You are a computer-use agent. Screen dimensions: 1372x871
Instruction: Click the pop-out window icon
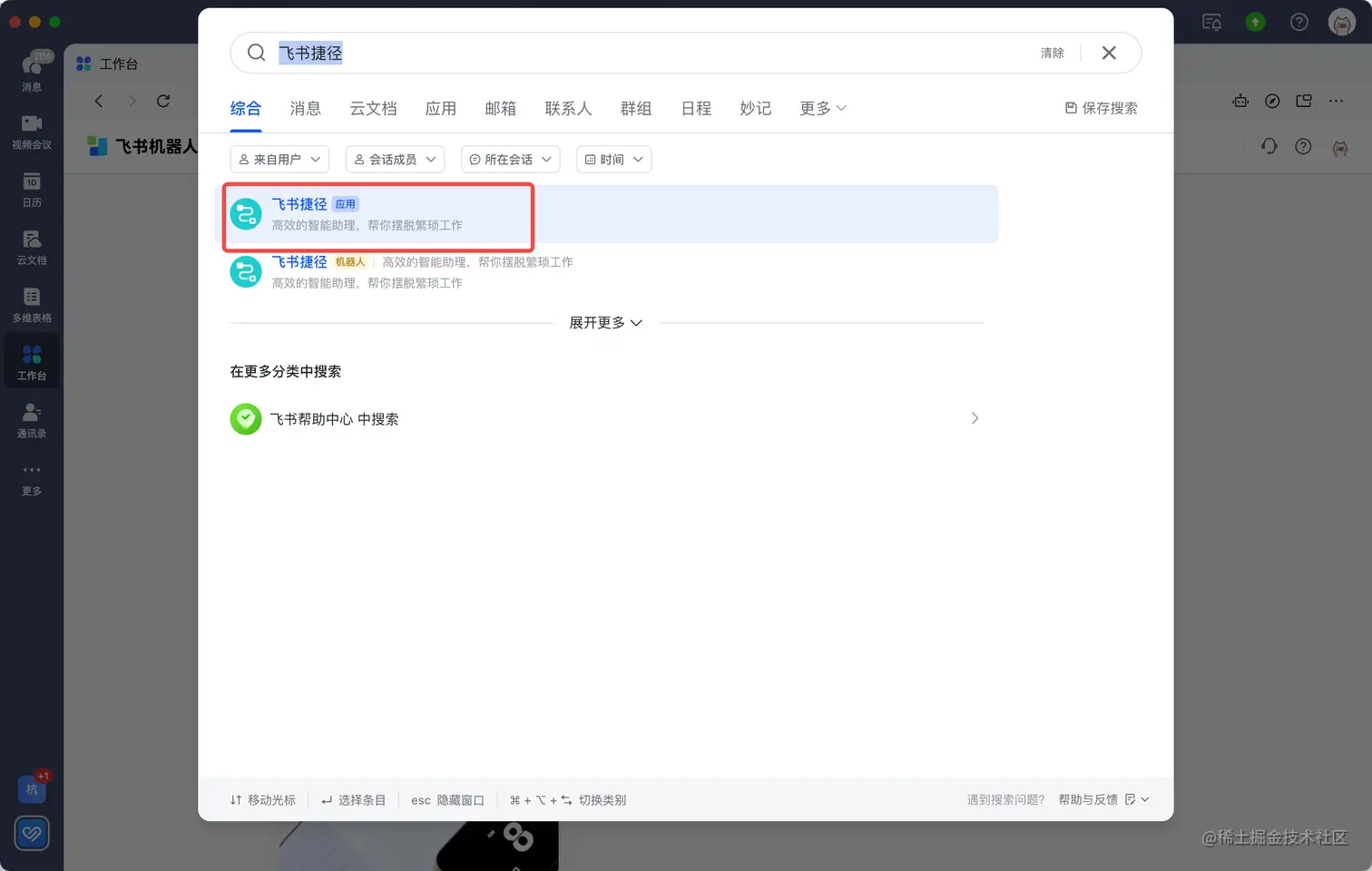point(1304,101)
